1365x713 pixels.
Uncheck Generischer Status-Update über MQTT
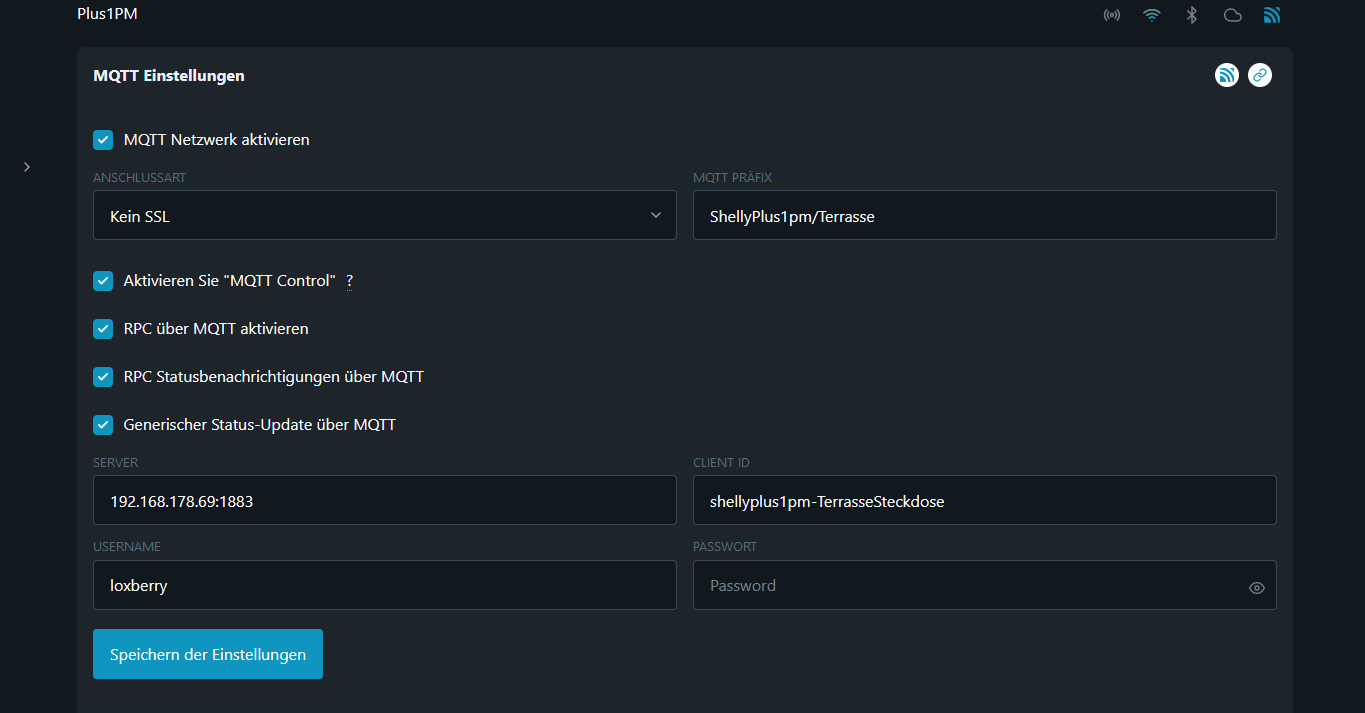tap(103, 425)
